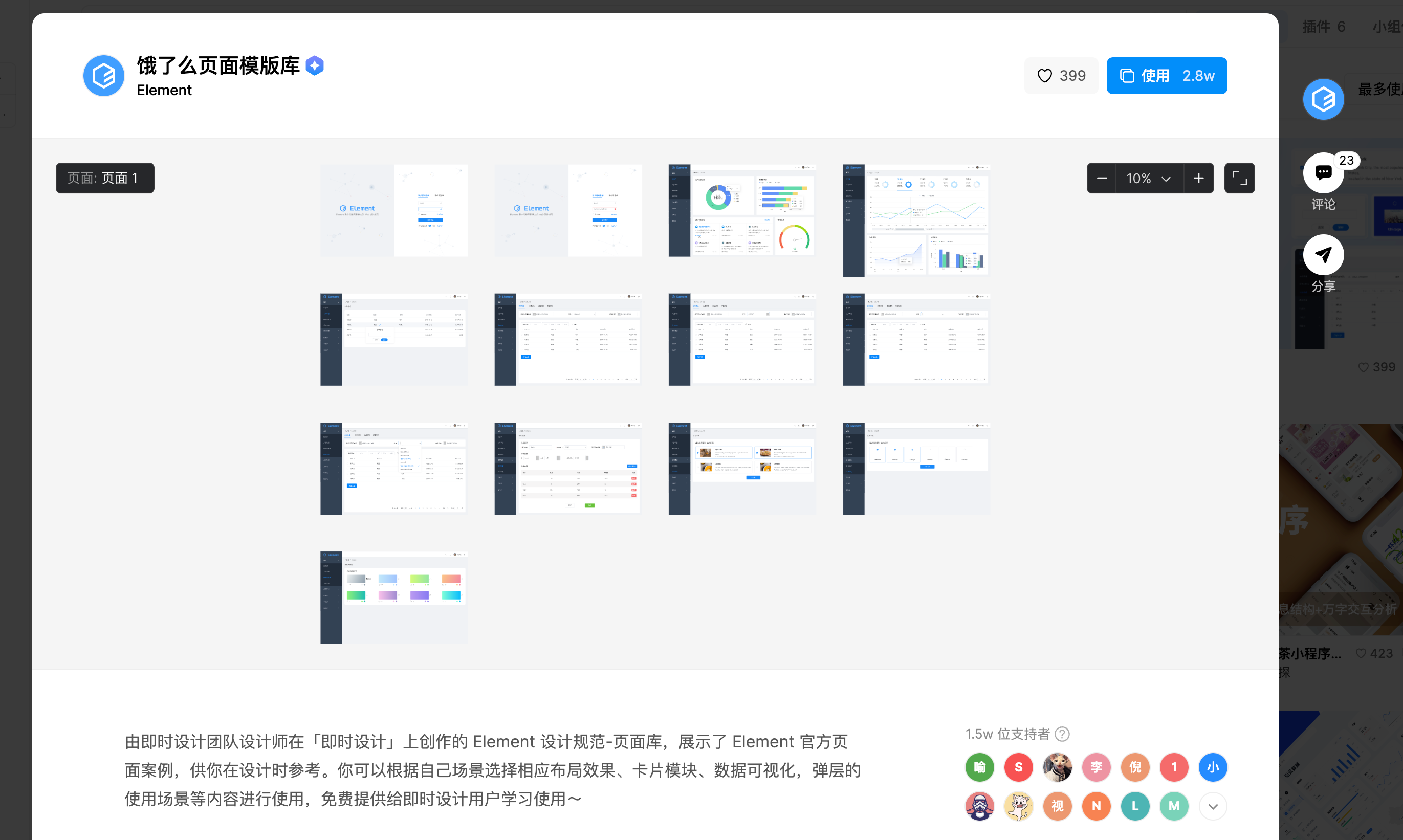Open the first login page thumbnail

[x=394, y=211]
